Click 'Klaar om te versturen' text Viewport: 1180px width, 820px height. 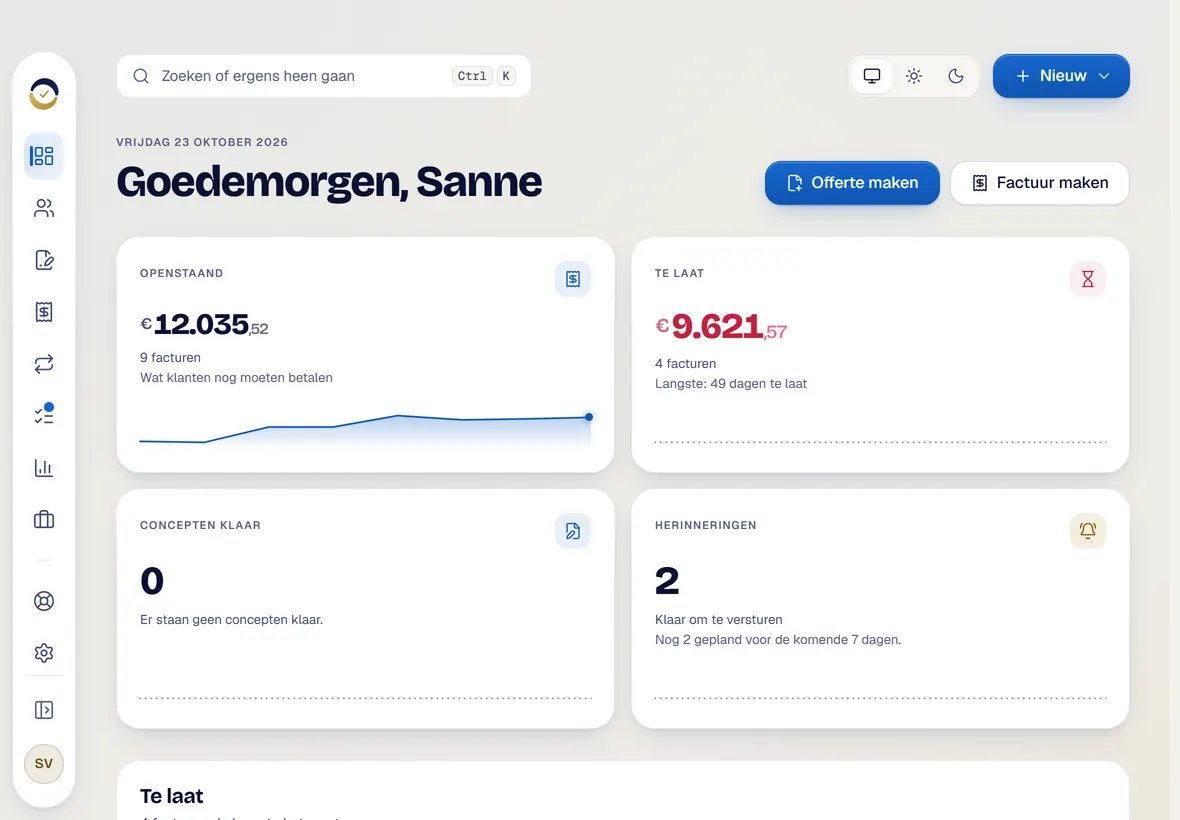coord(719,620)
